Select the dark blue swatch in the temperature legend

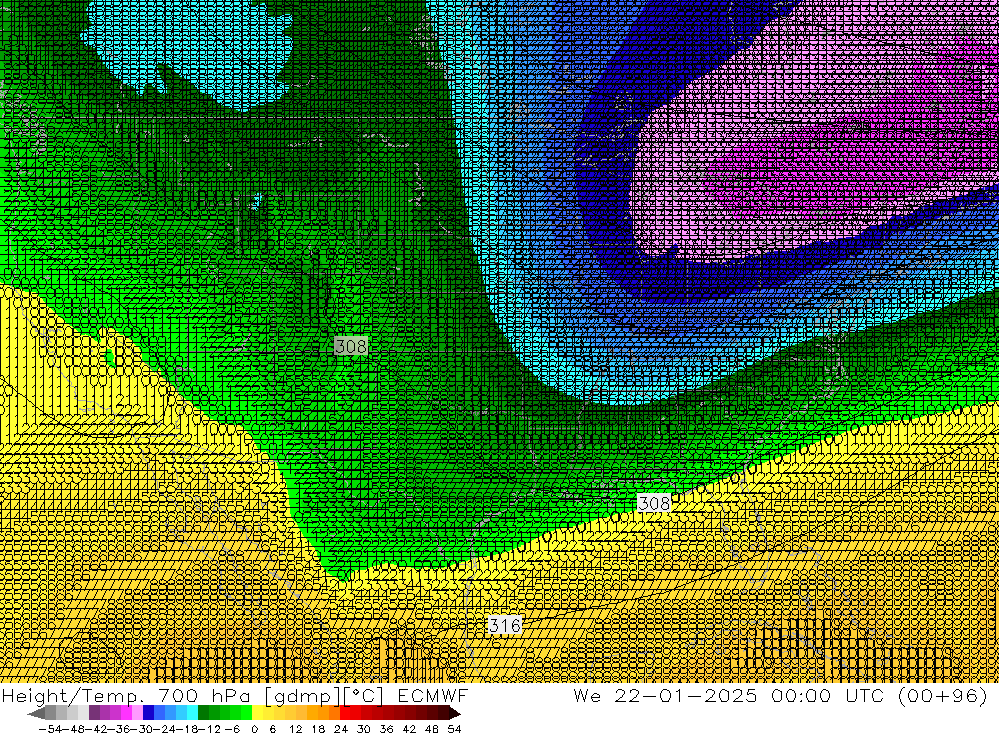pos(148,713)
